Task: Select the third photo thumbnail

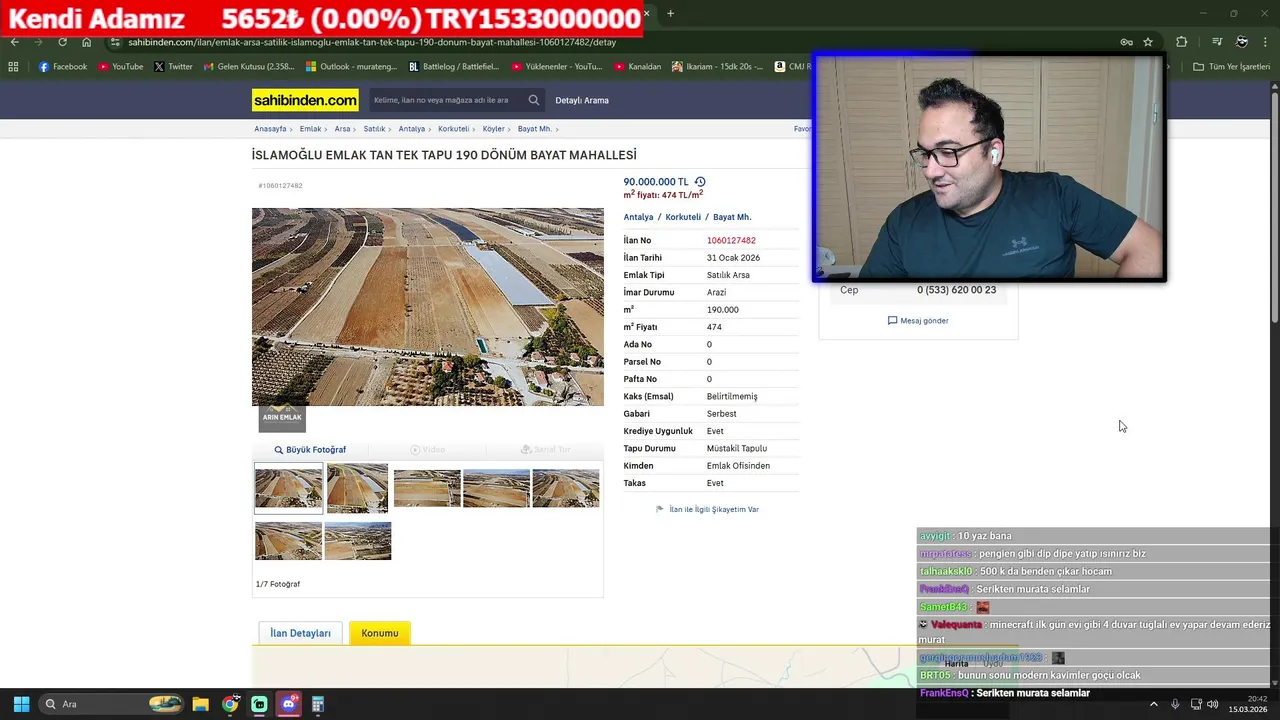Action: point(427,488)
